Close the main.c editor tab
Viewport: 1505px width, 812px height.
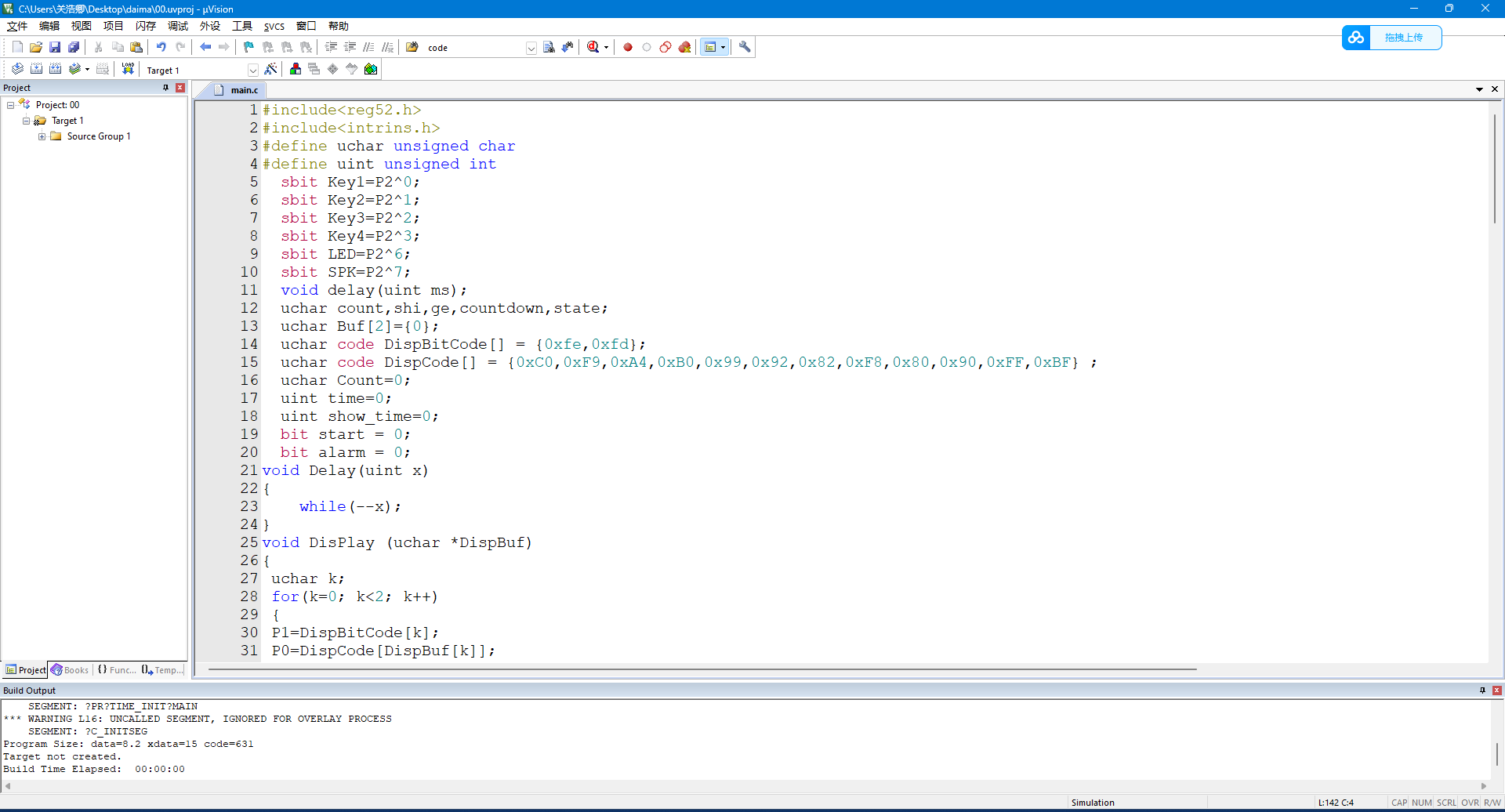(x=1495, y=89)
